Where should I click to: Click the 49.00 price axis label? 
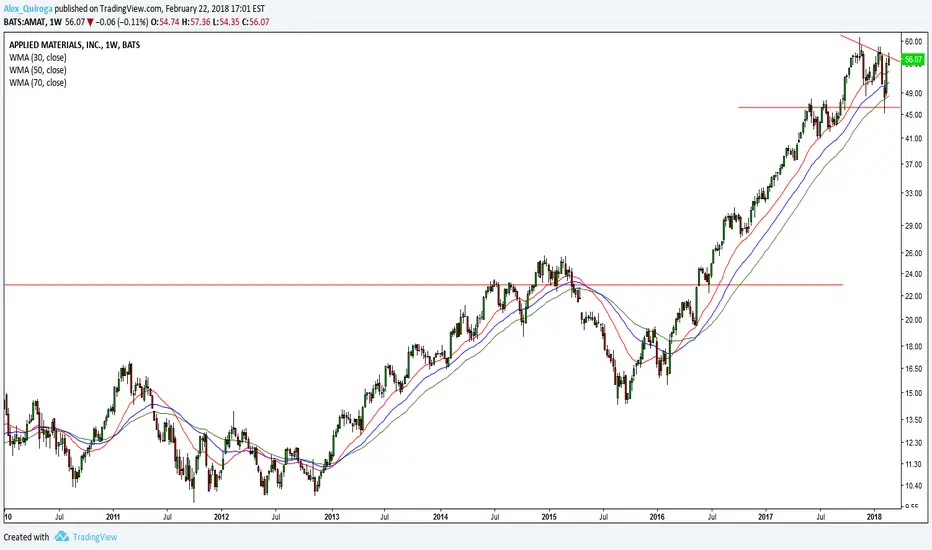coord(912,93)
